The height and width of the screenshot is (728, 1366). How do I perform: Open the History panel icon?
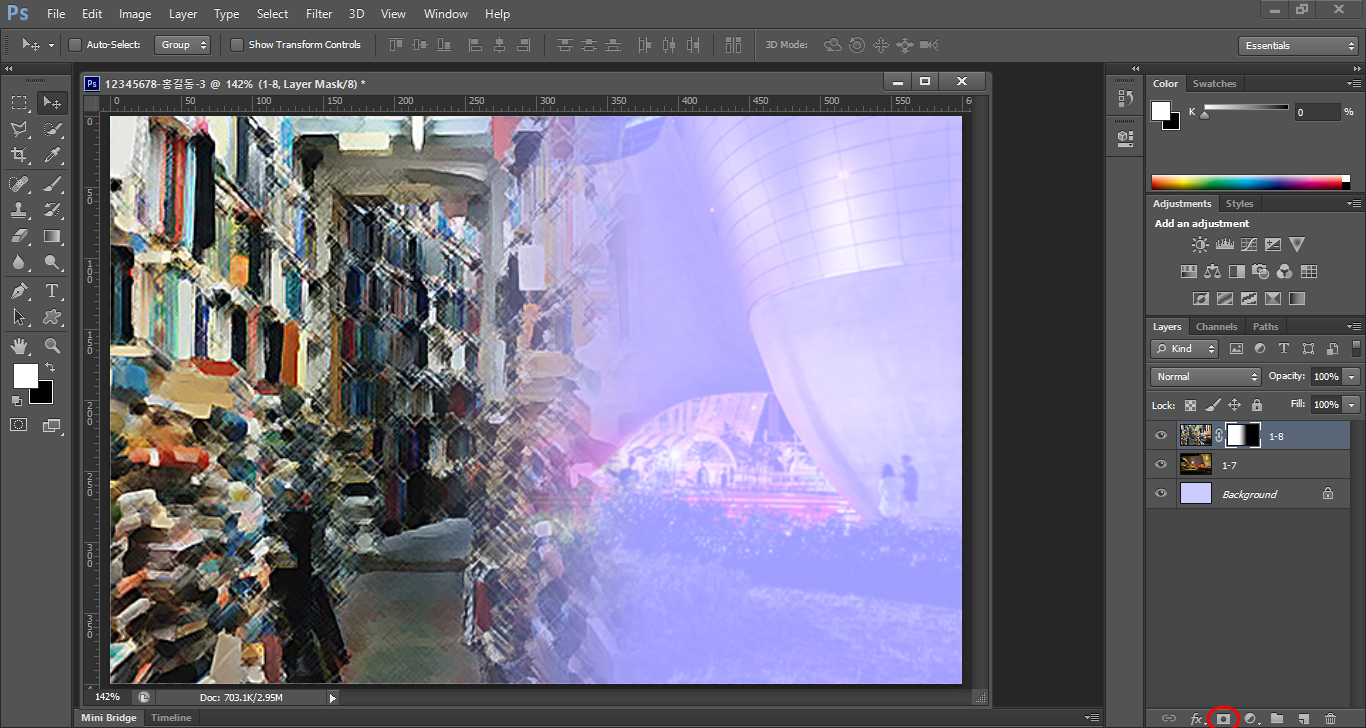(1125, 98)
